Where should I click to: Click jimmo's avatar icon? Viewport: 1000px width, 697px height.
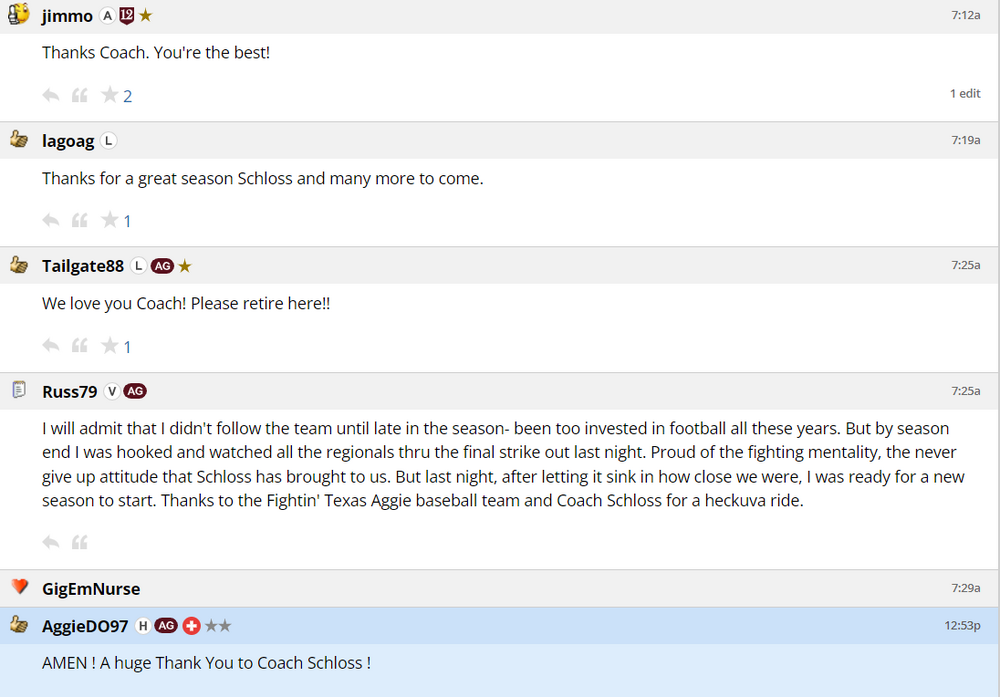19,15
